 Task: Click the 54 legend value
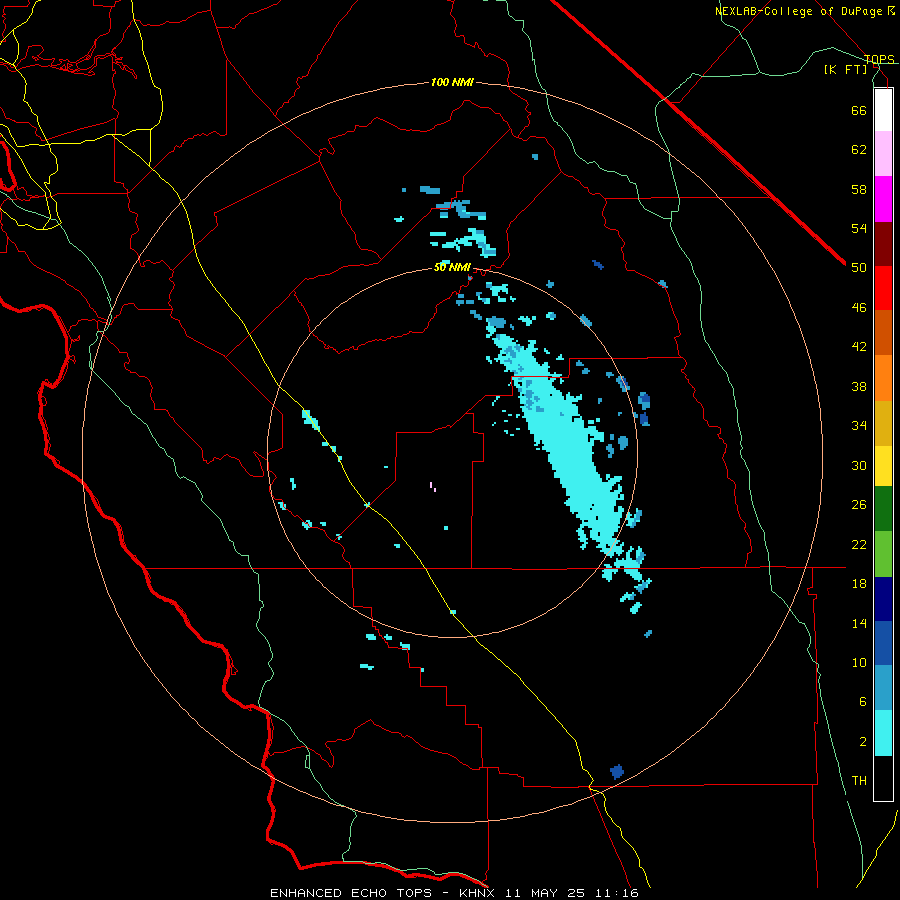click(x=859, y=228)
